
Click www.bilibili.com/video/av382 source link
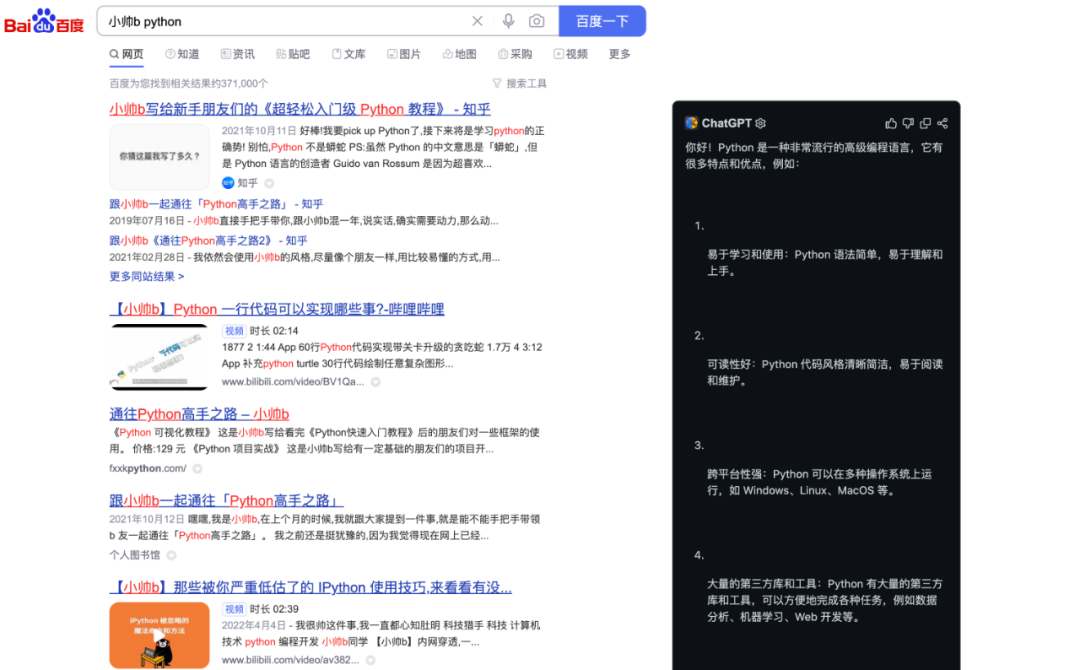click(290, 660)
